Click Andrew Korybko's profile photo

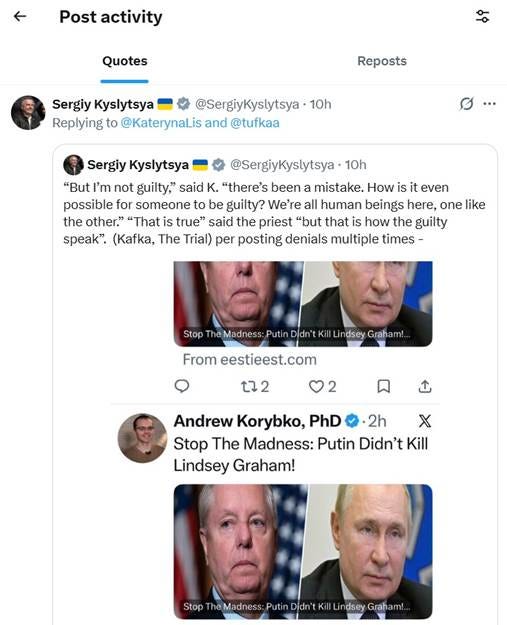point(142,438)
